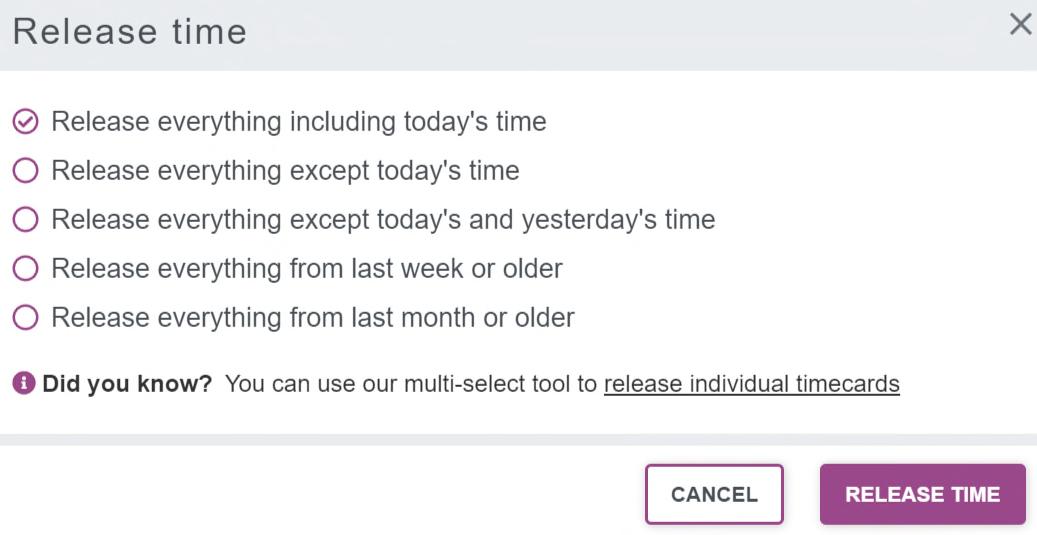
Task: Click the purple info icon beside Did you know
Action: [x=24, y=383]
